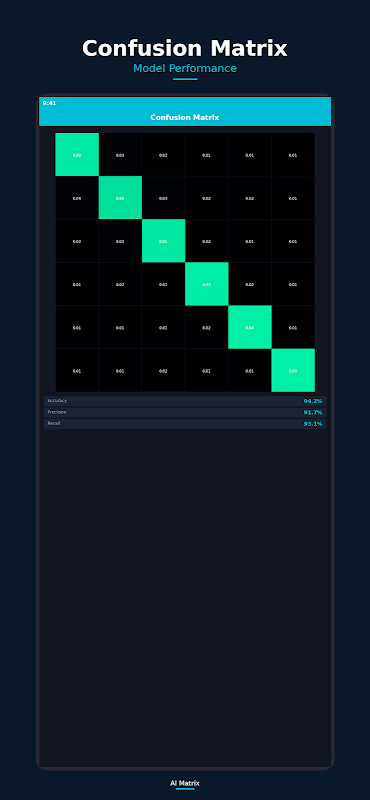Viewport: 370px width, 800px height.
Task: Select black cell in row one, column two
Action: (x=120, y=155)
